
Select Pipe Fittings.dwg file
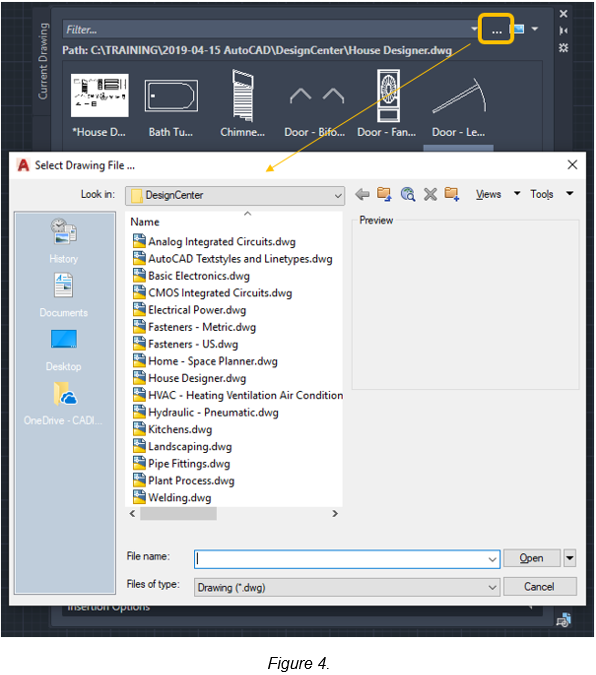[x=189, y=464]
